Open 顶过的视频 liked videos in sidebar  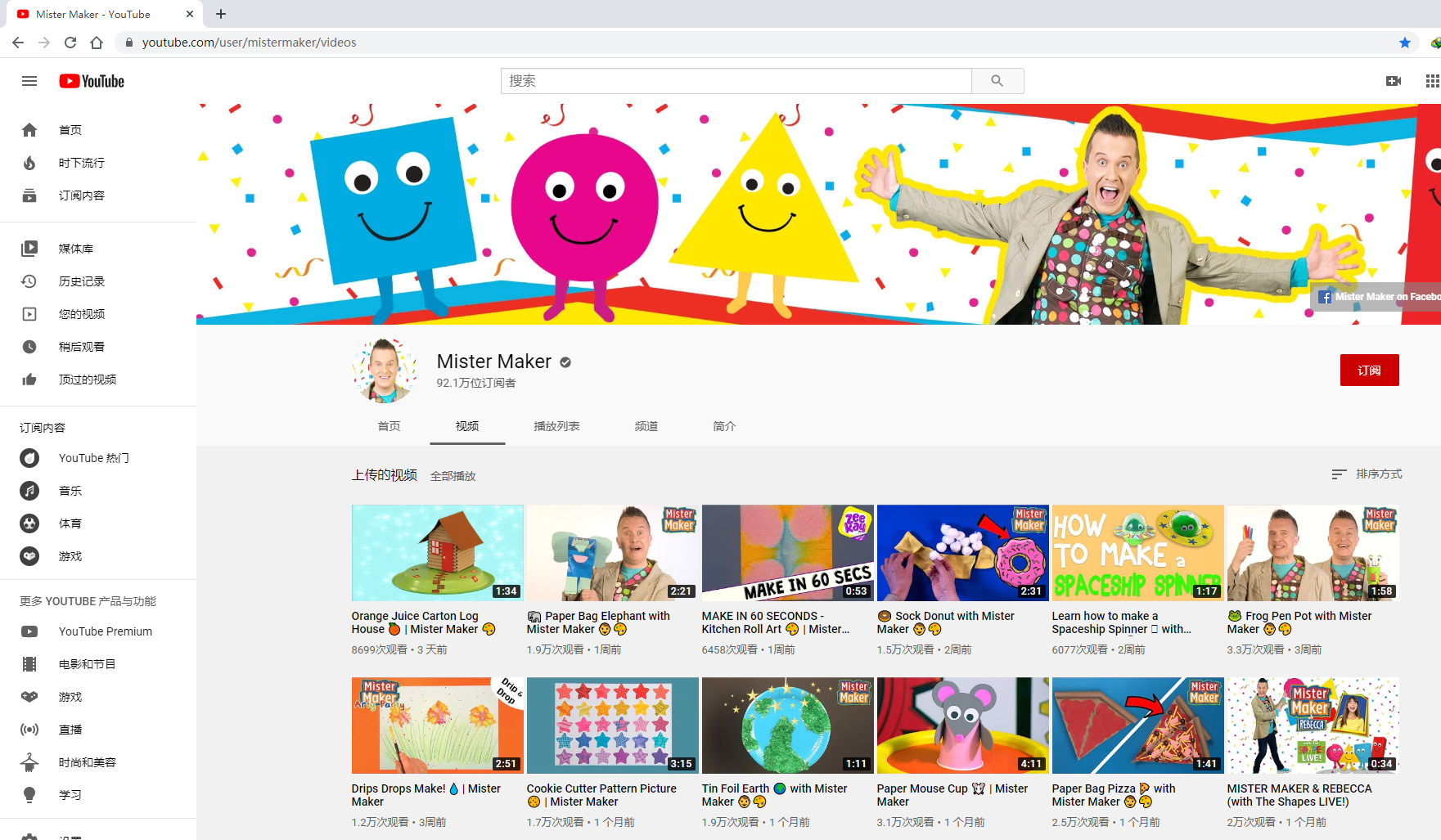[98, 380]
